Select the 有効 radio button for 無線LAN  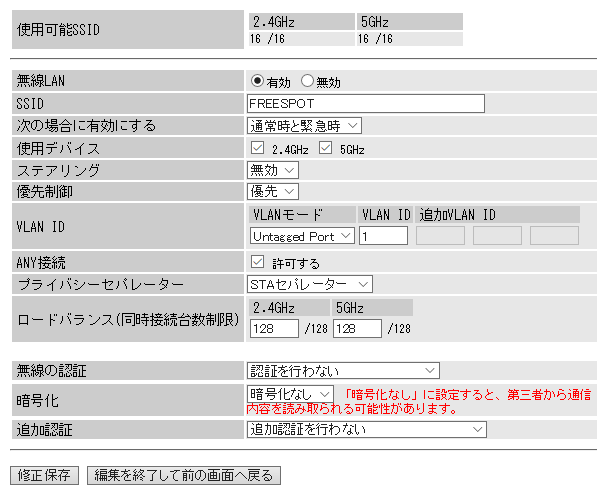tap(257, 81)
